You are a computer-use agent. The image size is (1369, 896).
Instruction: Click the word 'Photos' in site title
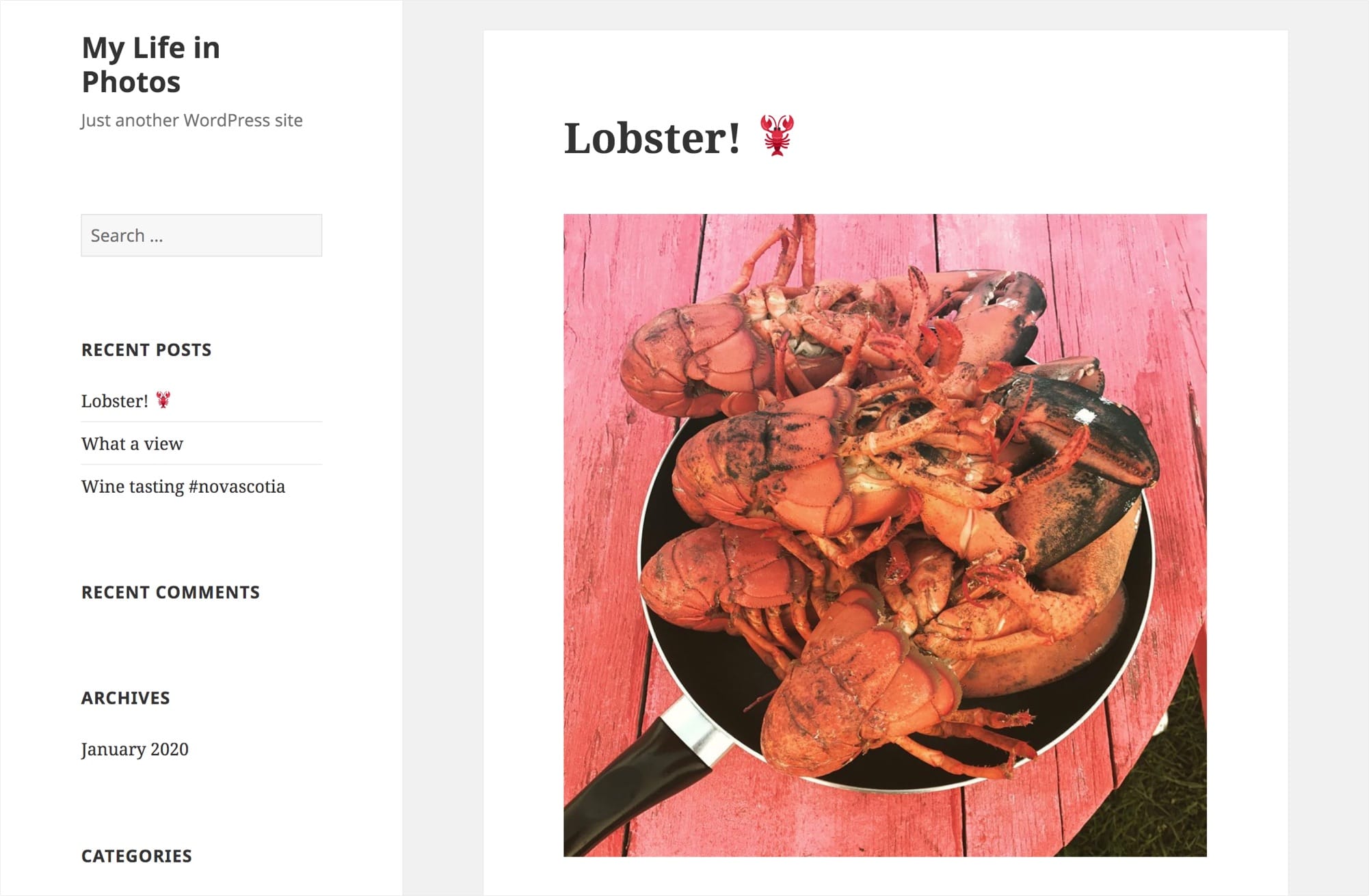pos(131,82)
